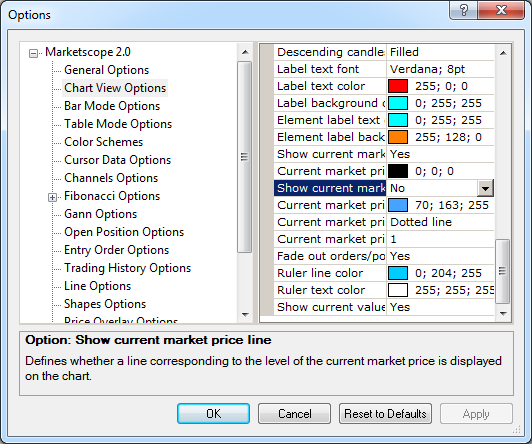Select the Label text color row label
Image resolution: width=532 pixels, height=444 pixels.
pyautogui.click(x=321, y=86)
